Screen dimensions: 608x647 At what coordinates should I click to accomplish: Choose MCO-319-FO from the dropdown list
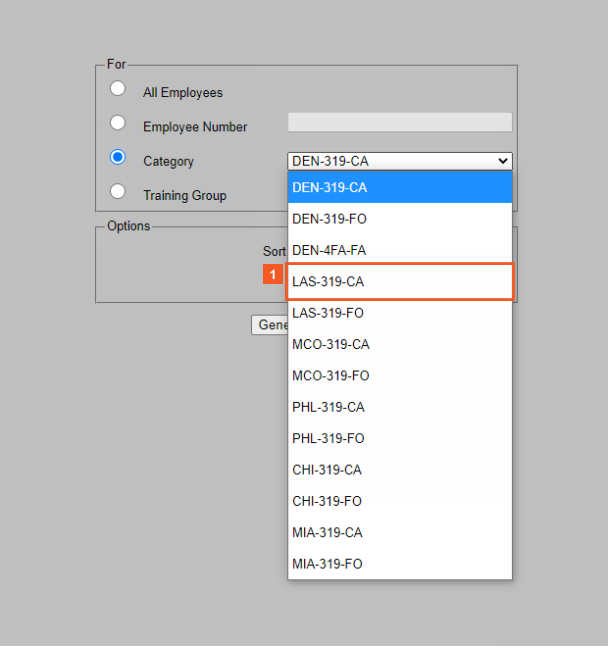click(400, 375)
